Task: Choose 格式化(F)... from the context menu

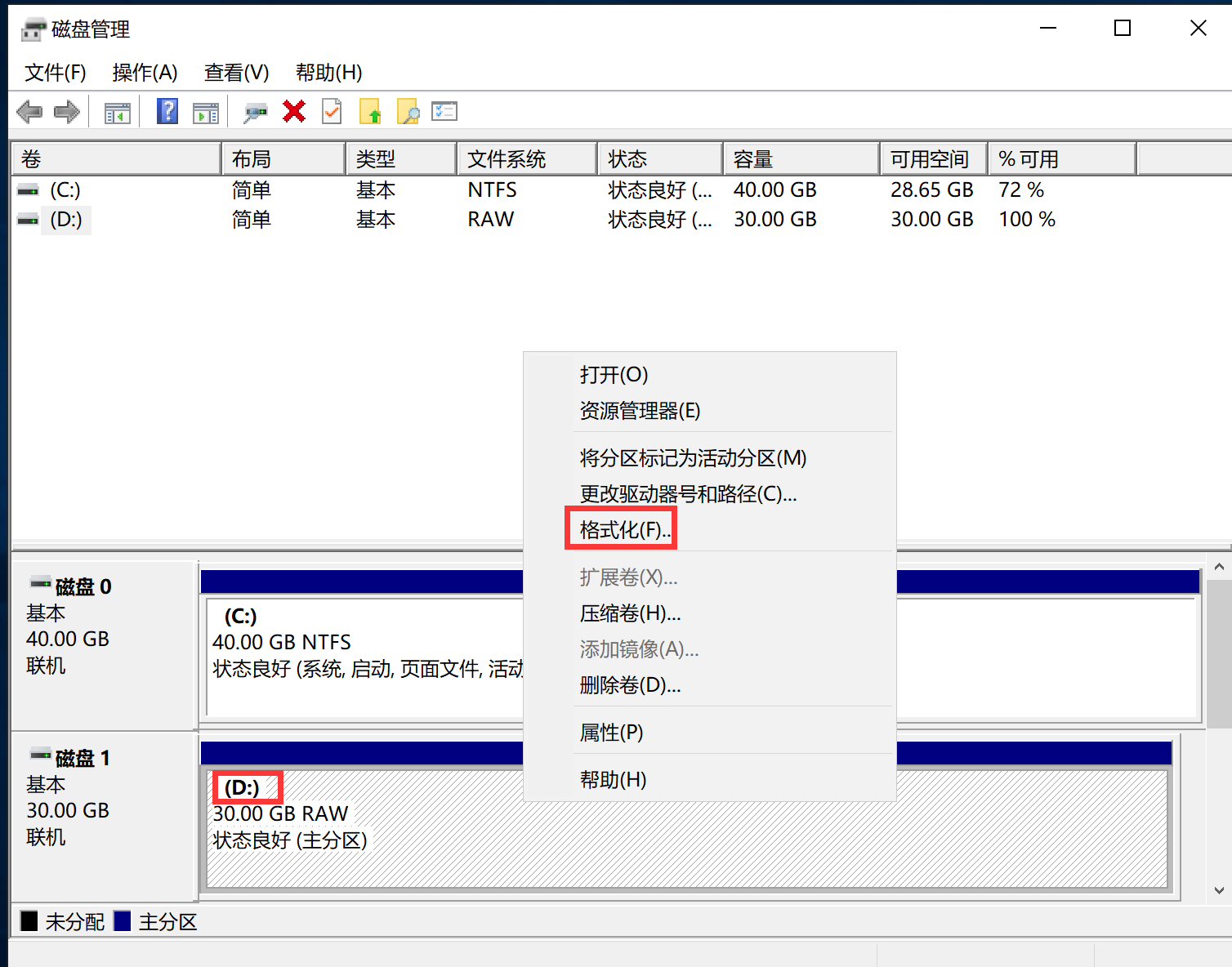Action: (x=709, y=530)
